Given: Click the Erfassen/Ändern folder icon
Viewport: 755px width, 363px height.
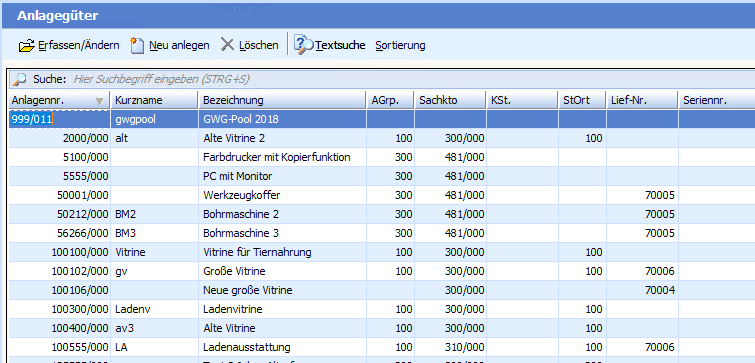Looking at the screenshot, I should (x=26, y=46).
